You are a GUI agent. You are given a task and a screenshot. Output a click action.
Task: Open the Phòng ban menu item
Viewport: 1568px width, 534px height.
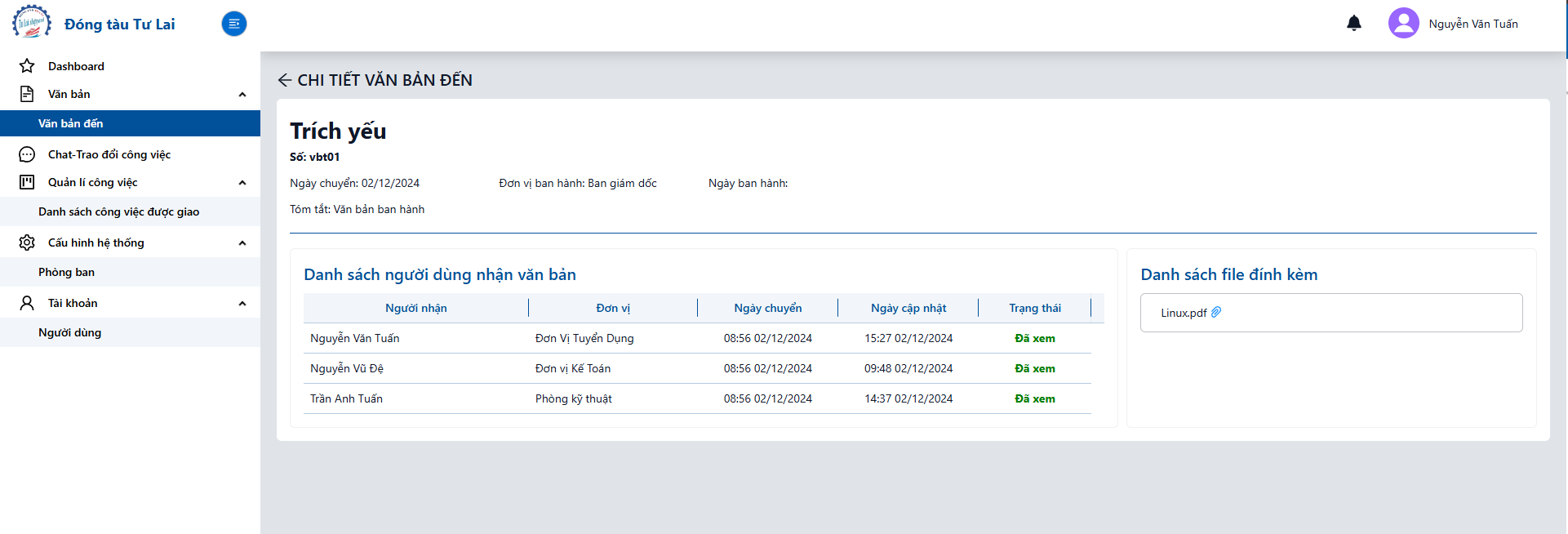click(130, 272)
